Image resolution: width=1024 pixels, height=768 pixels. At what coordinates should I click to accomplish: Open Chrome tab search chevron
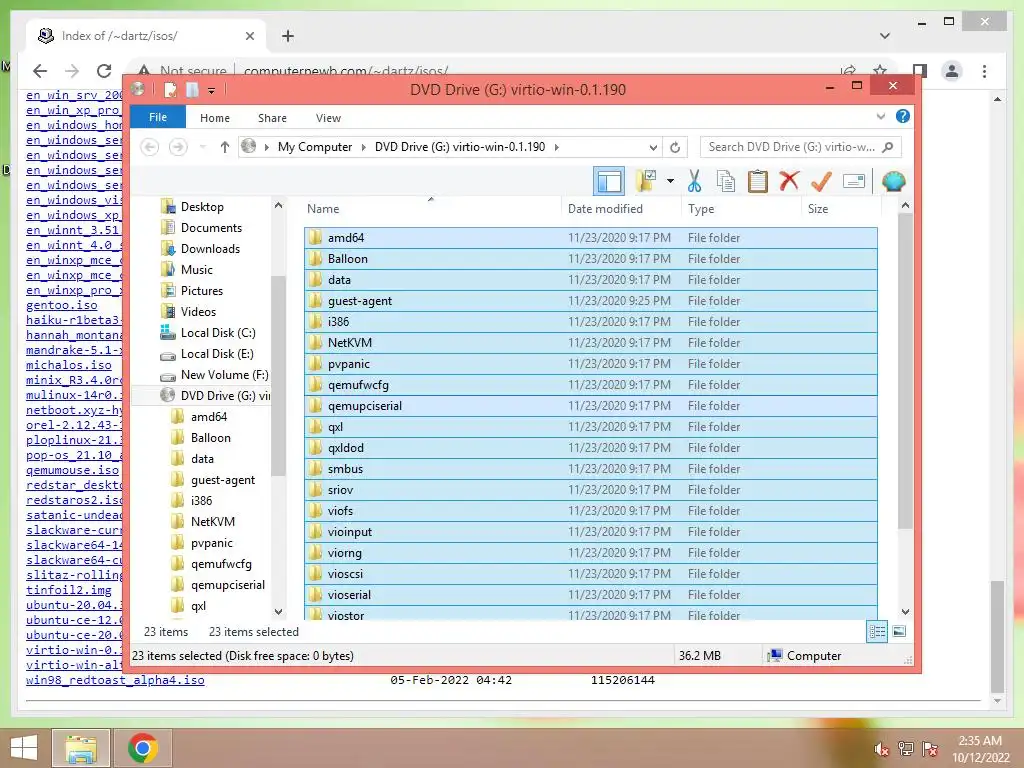885,36
